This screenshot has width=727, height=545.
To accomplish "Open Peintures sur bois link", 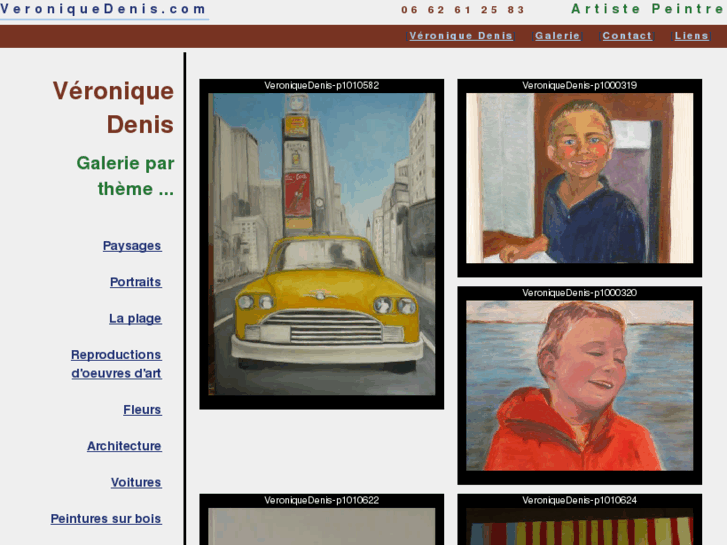I will click(x=106, y=519).
